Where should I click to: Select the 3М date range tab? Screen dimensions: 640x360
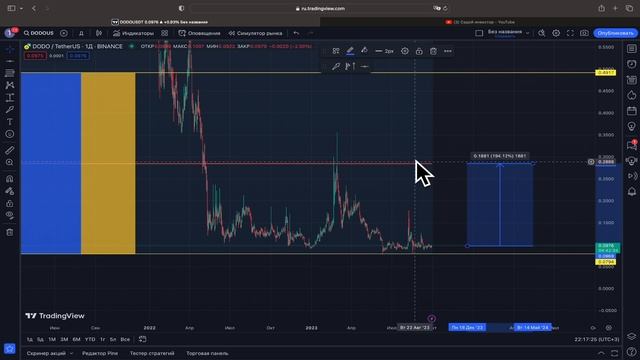[x=64, y=339]
